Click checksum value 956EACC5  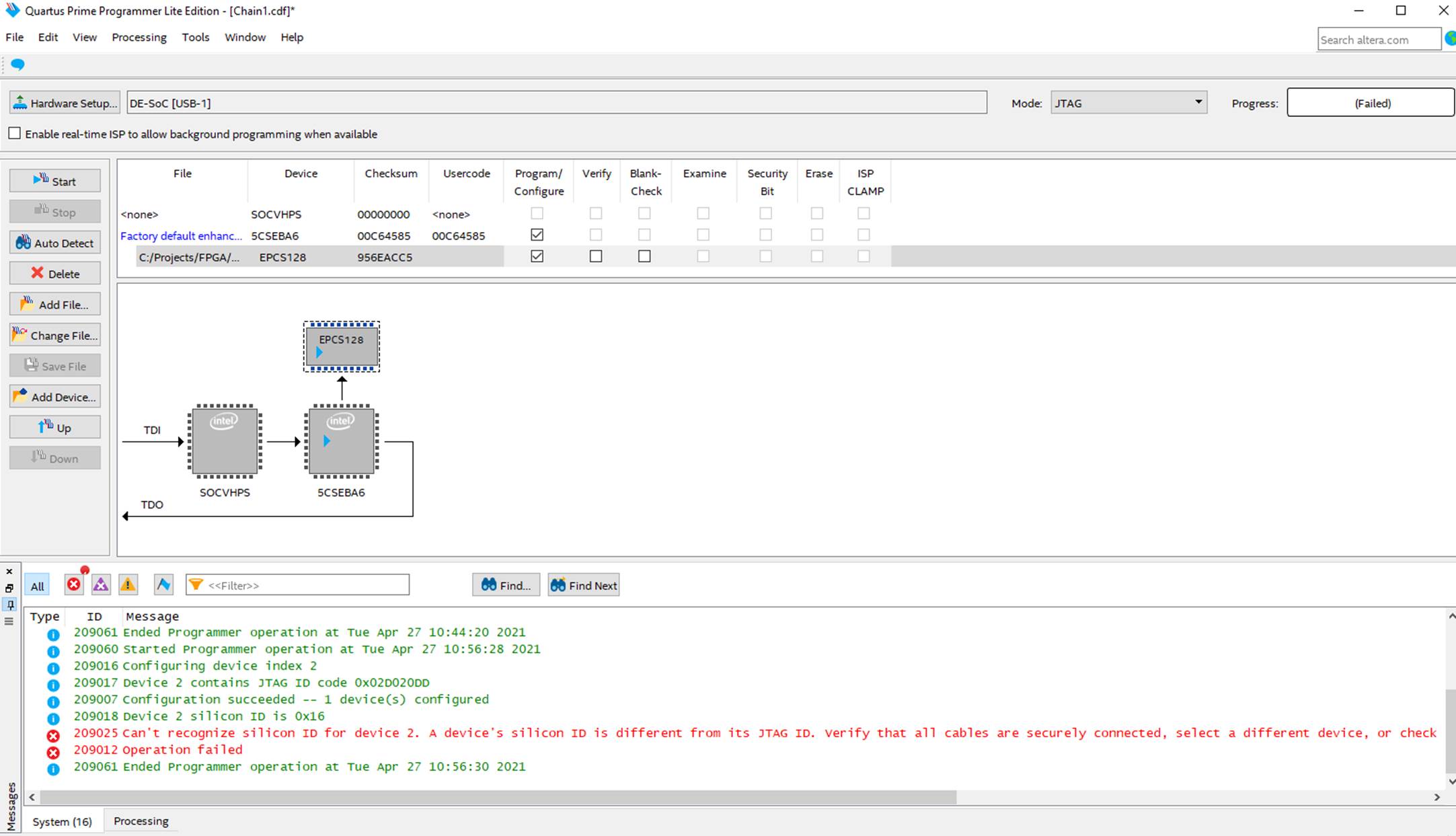(x=385, y=257)
